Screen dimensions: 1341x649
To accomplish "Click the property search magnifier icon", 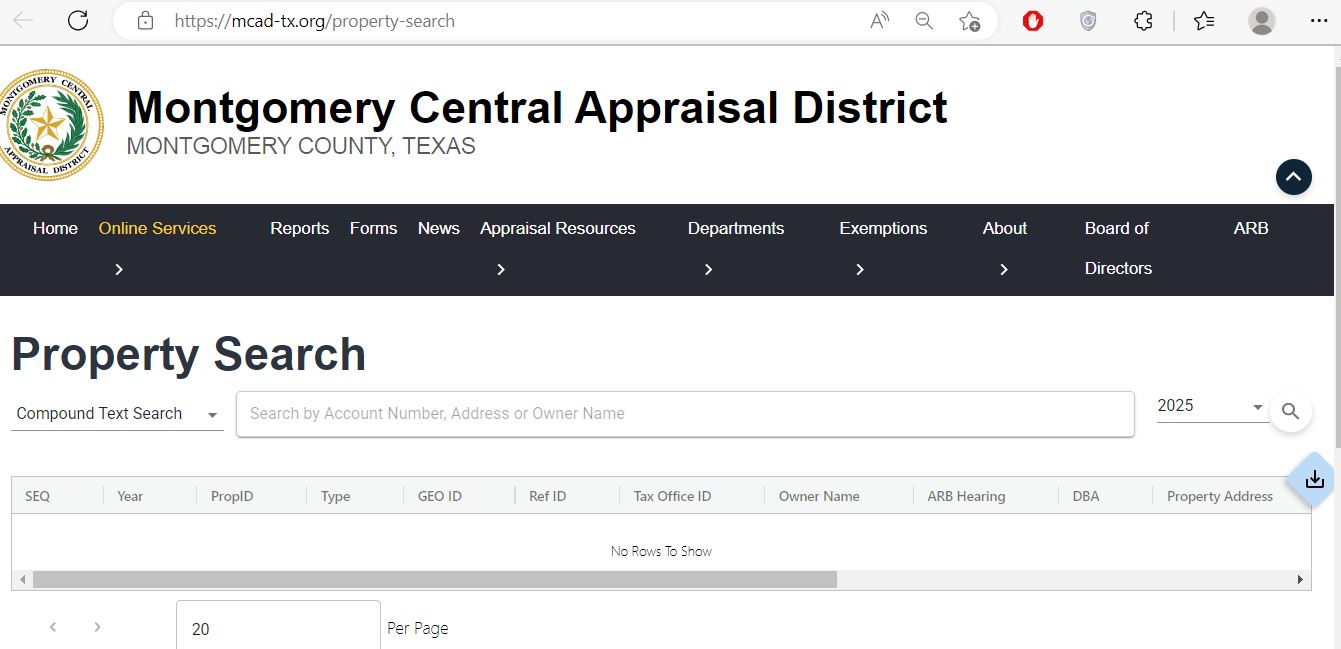I will 1291,411.
